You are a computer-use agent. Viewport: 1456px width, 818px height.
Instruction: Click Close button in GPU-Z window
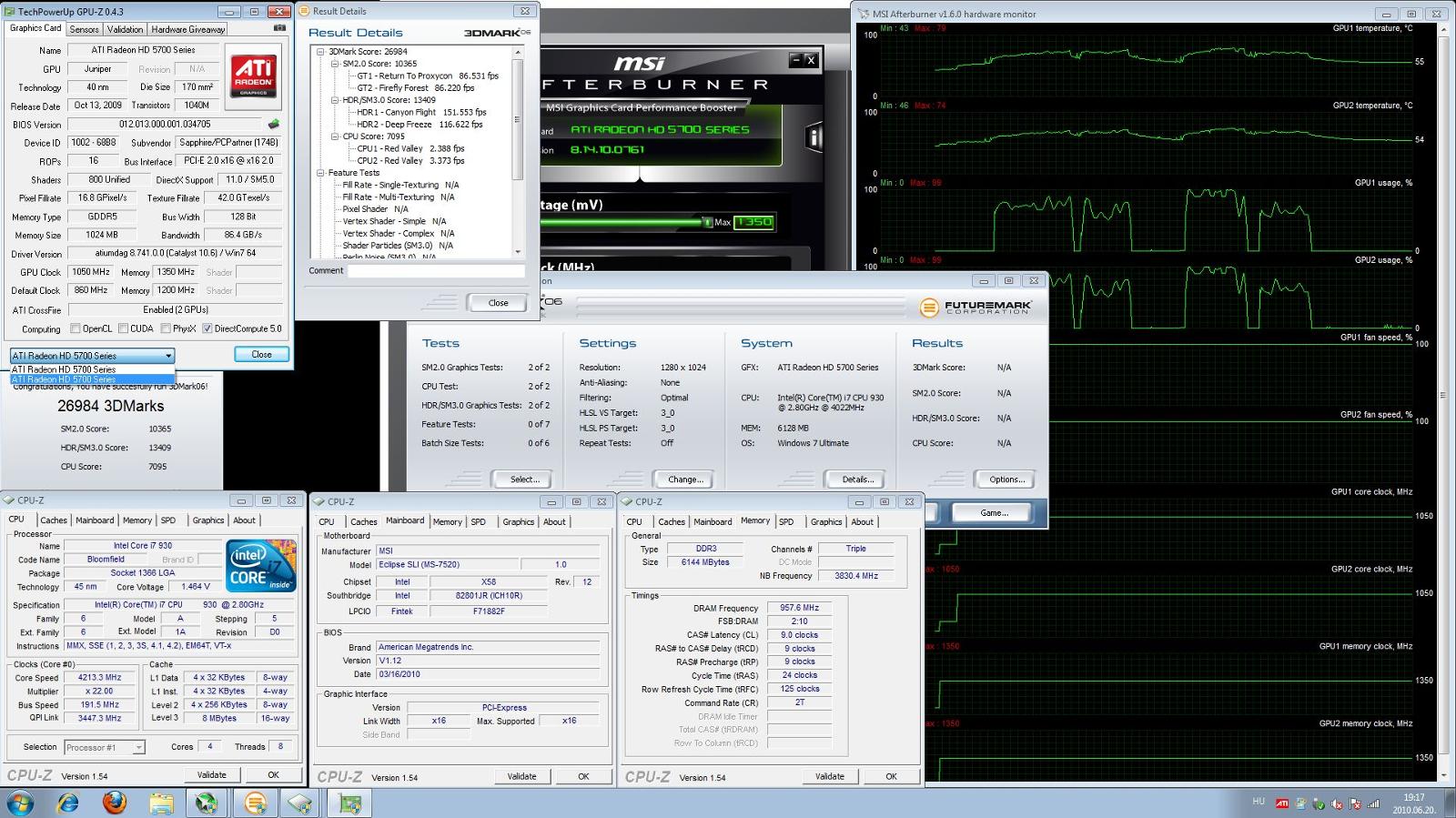(261, 354)
